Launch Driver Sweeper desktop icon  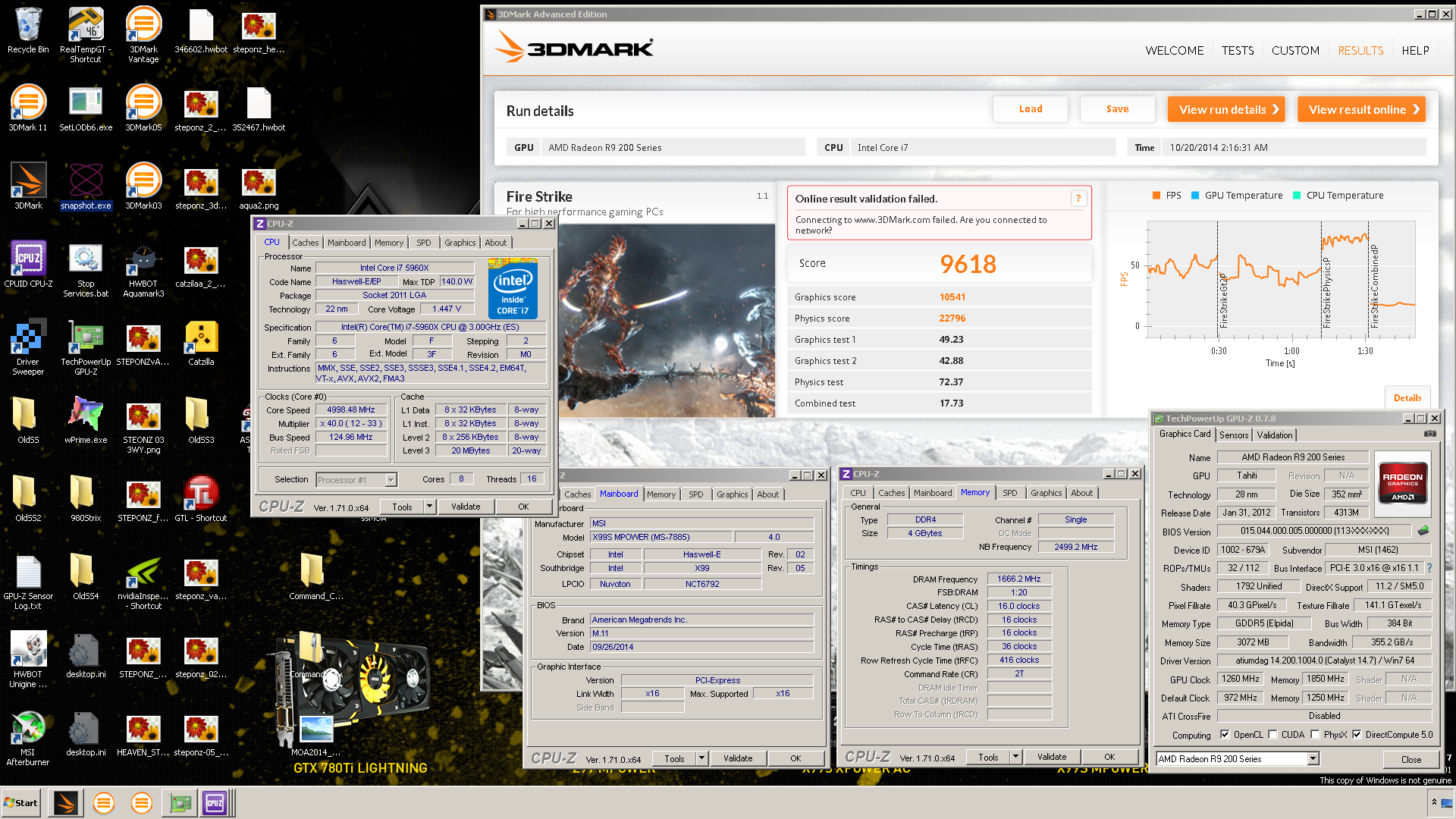point(28,347)
